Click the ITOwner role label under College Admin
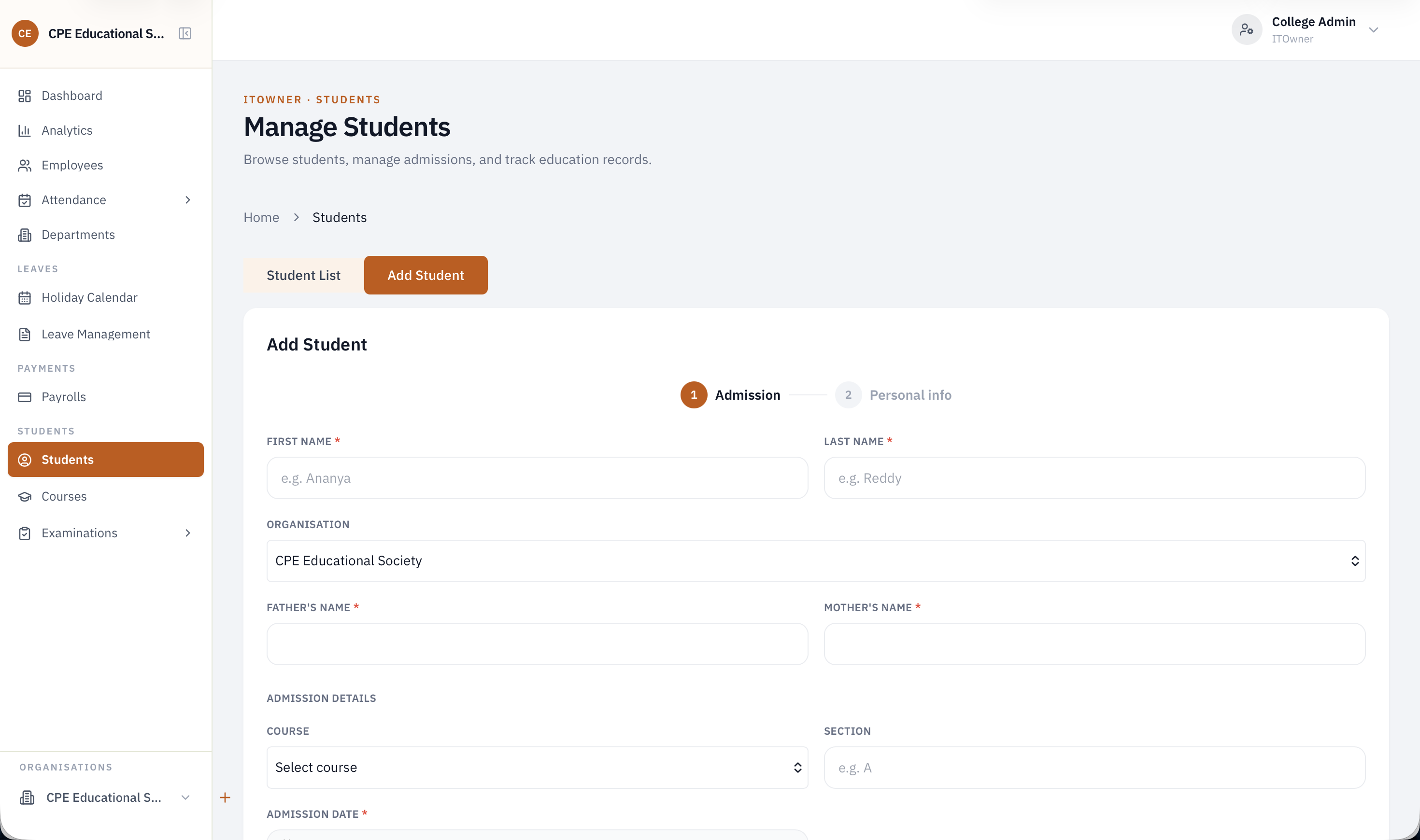The width and height of the screenshot is (1420, 840). [x=1292, y=39]
